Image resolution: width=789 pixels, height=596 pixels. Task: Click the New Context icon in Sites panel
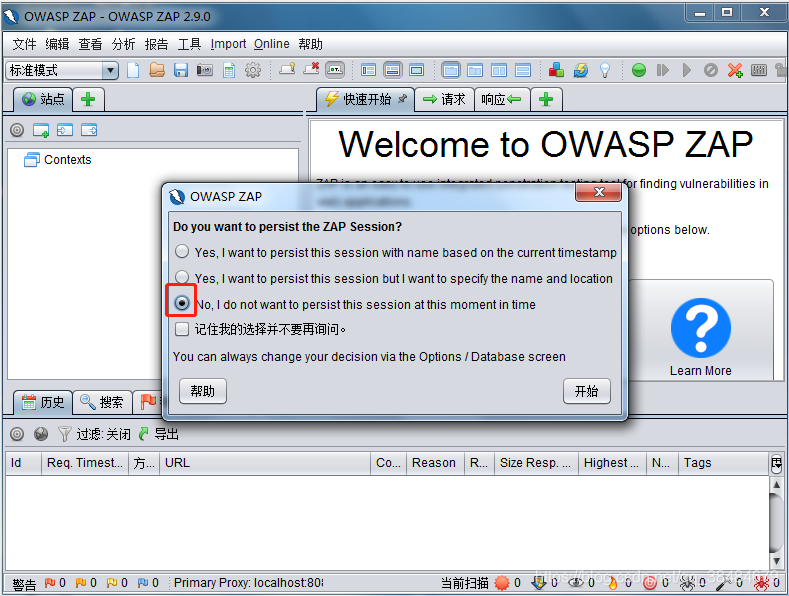click(x=41, y=130)
